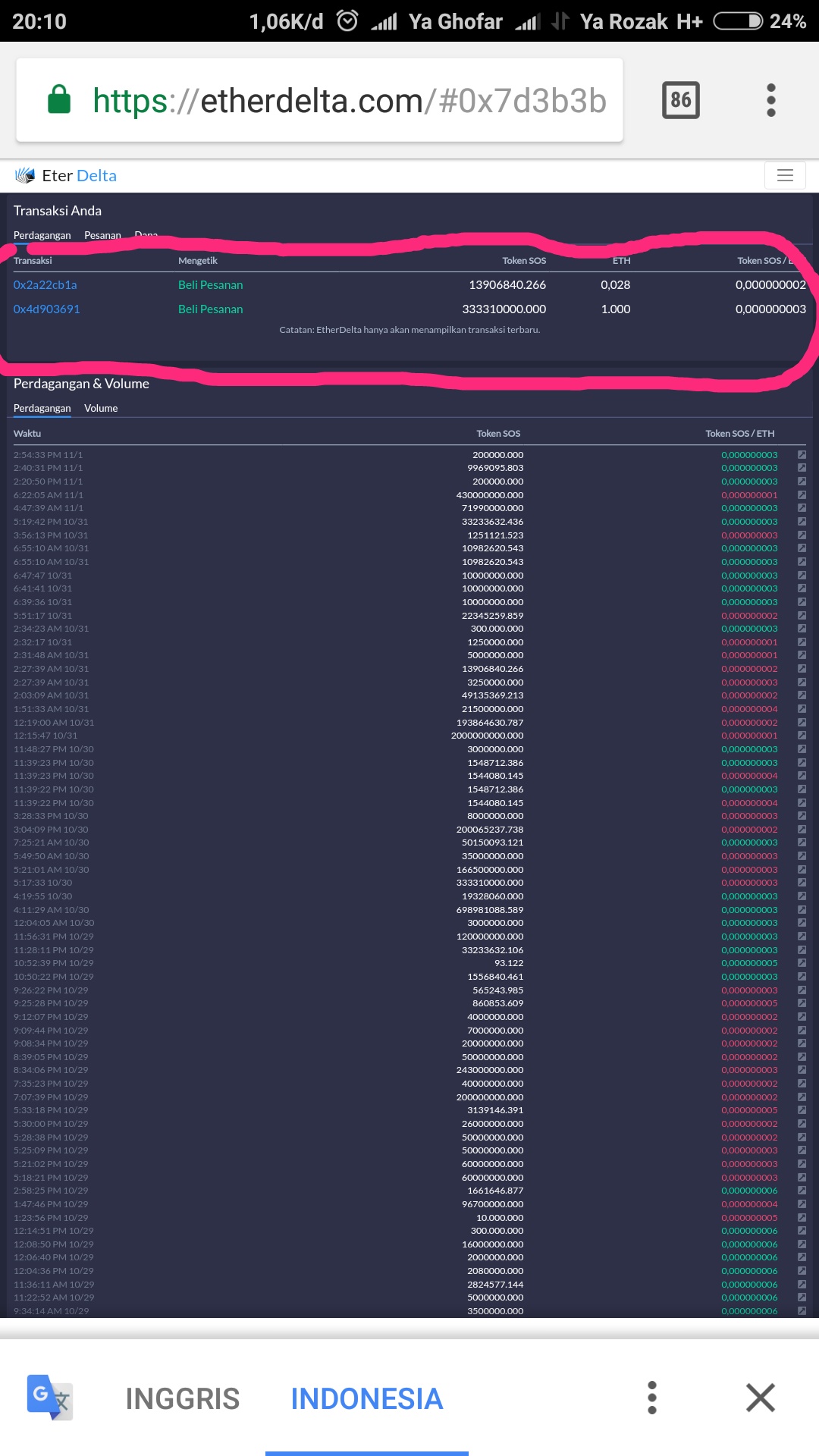The width and height of the screenshot is (819, 1456).
Task: Open link icon for 2:20:50 PM 11/1 trade
Action: pos(802,482)
